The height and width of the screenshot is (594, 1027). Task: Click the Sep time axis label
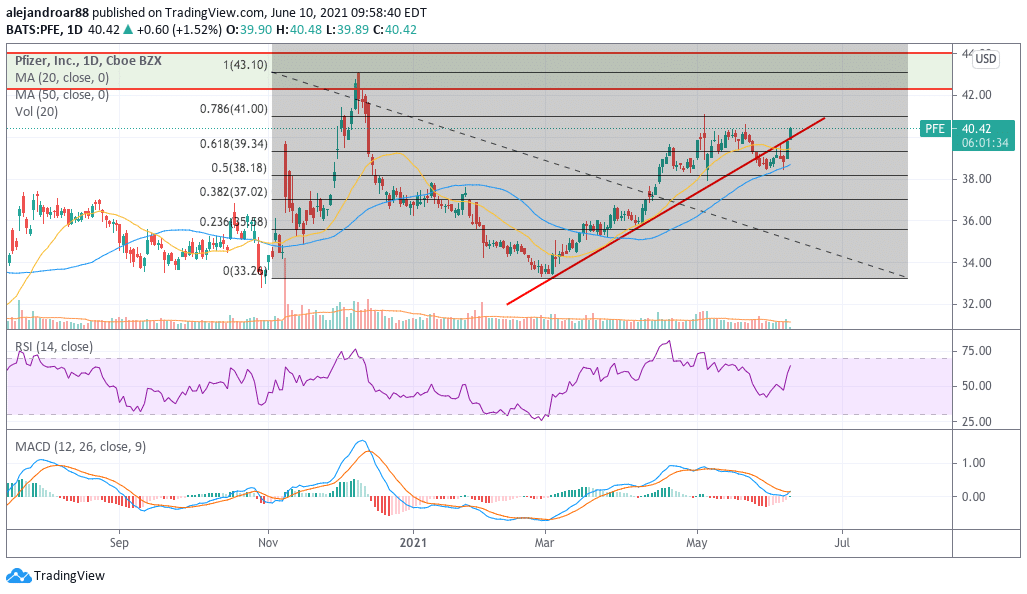119,543
